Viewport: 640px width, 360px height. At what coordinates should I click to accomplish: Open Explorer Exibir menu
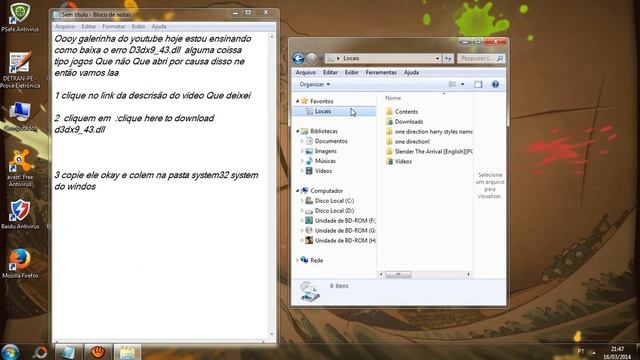pyautogui.click(x=351, y=72)
